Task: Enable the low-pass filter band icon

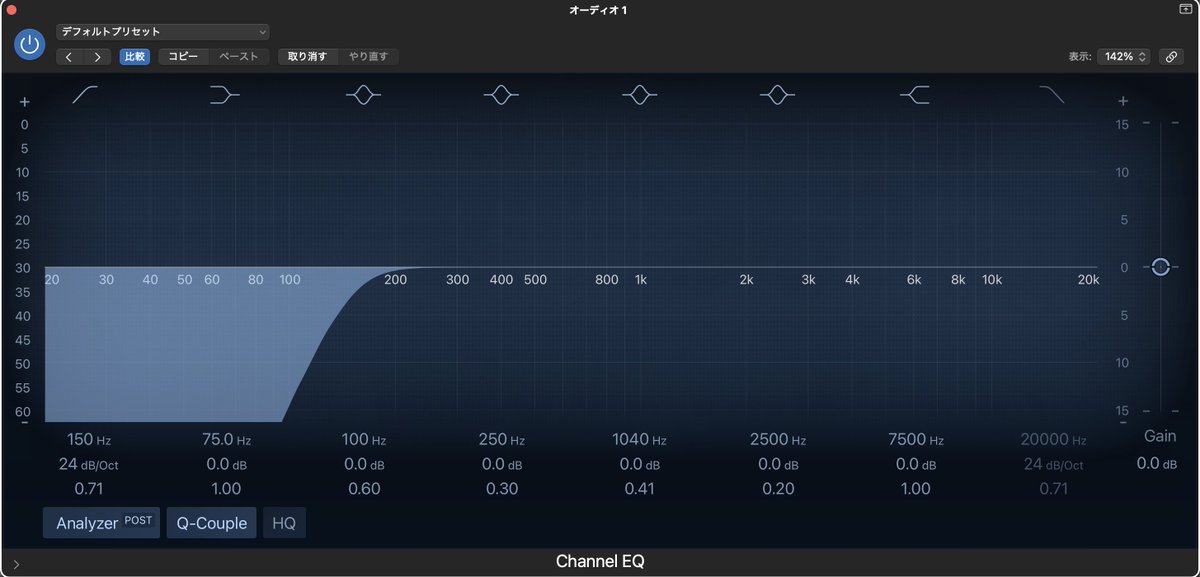Action: click(1051, 95)
